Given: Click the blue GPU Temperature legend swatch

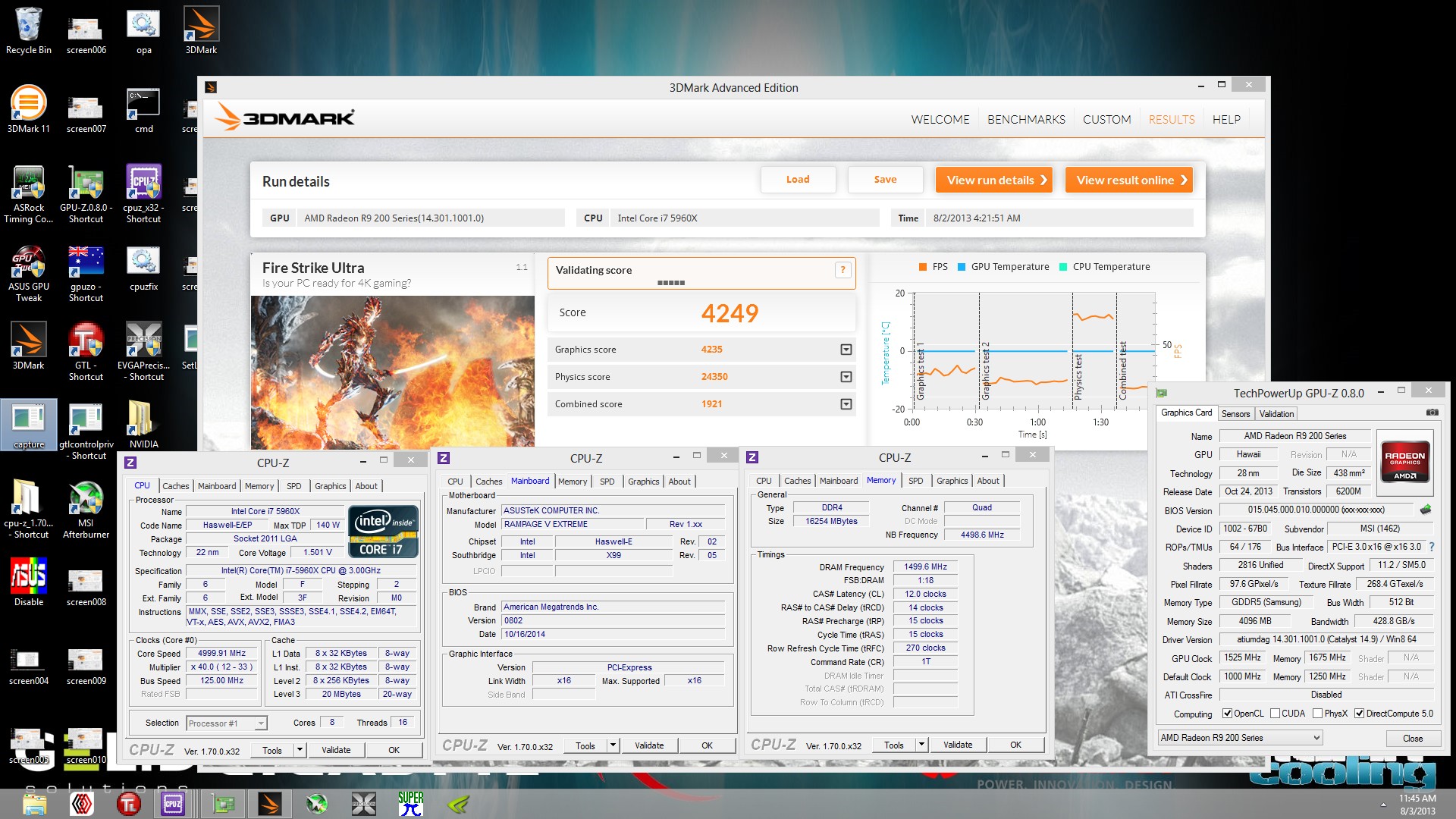Looking at the screenshot, I should [x=962, y=267].
